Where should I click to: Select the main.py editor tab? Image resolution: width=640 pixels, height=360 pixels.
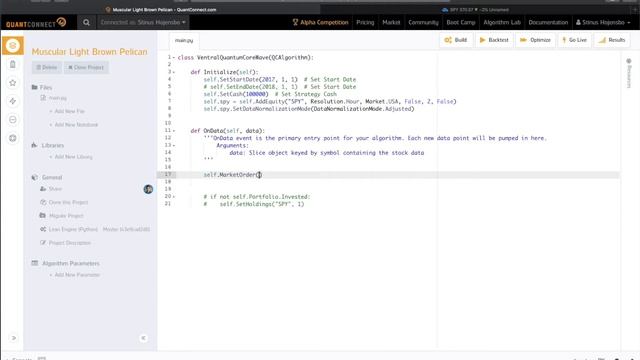(x=184, y=40)
